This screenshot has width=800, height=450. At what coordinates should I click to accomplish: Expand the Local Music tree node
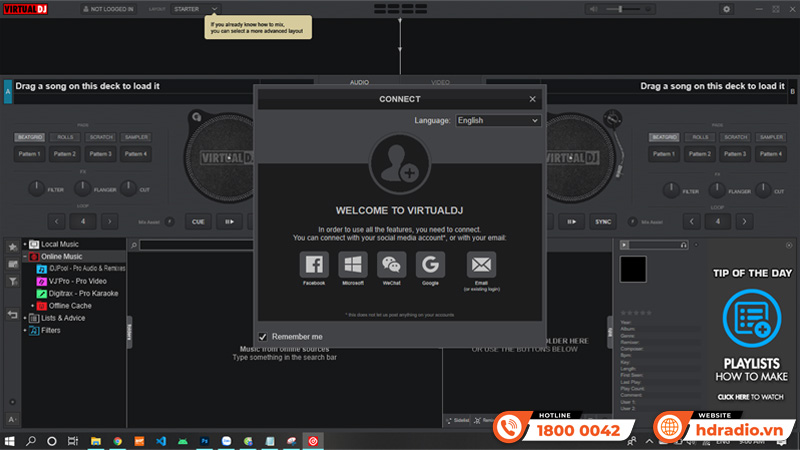(25, 244)
